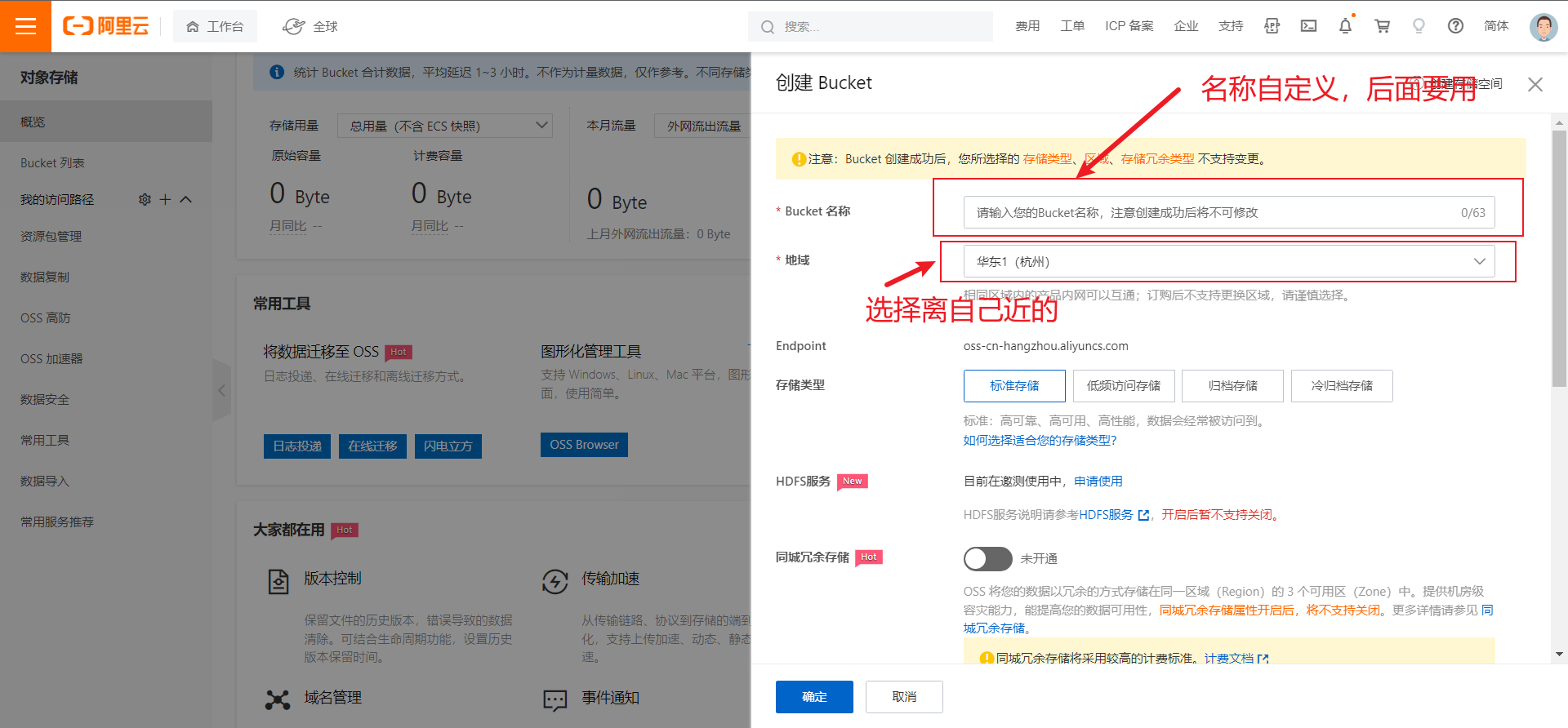1568x728 pixels.
Task: Click the 传输加速 lightning icon
Action: [555, 581]
